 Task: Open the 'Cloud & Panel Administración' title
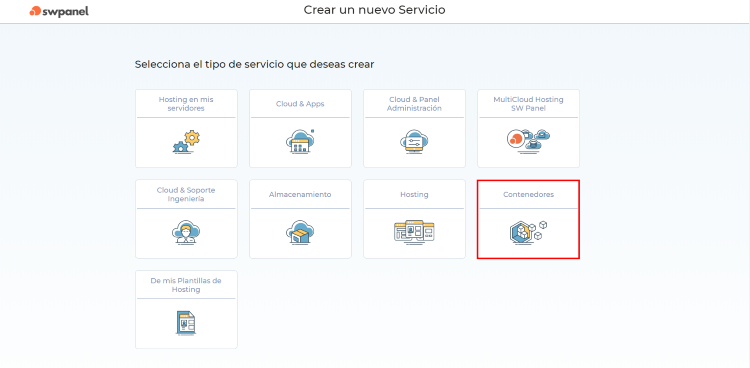click(x=414, y=104)
